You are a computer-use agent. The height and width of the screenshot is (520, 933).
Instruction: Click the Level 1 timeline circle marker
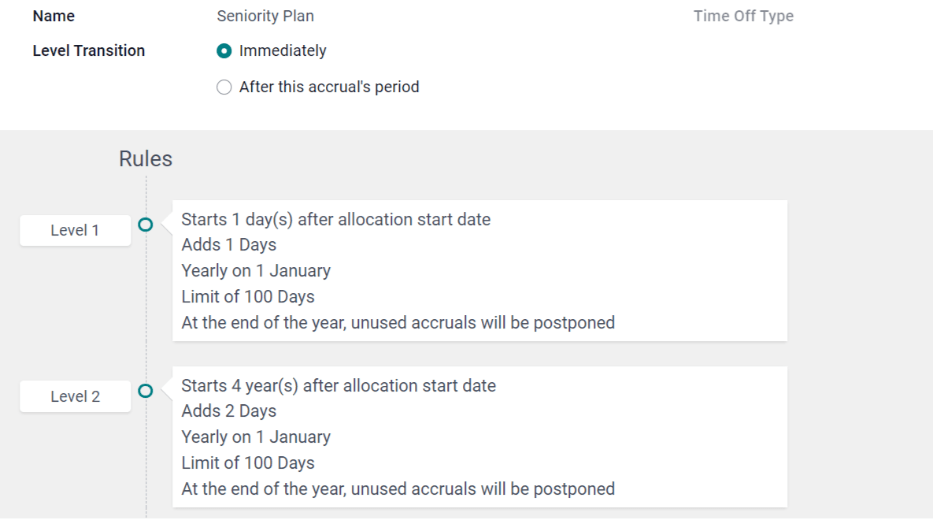pos(146,225)
